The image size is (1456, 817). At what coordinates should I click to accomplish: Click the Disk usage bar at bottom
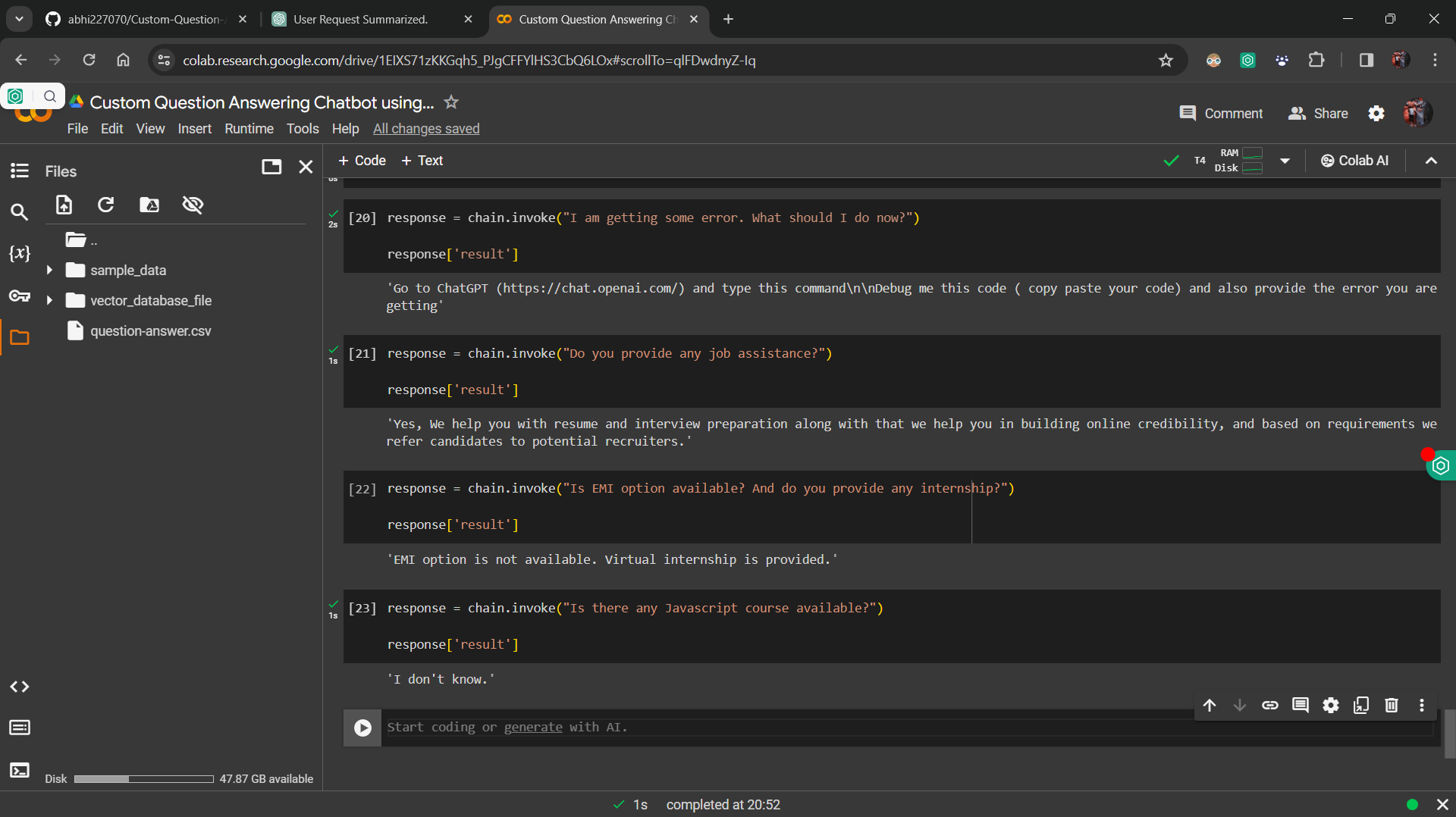(x=143, y=779)
